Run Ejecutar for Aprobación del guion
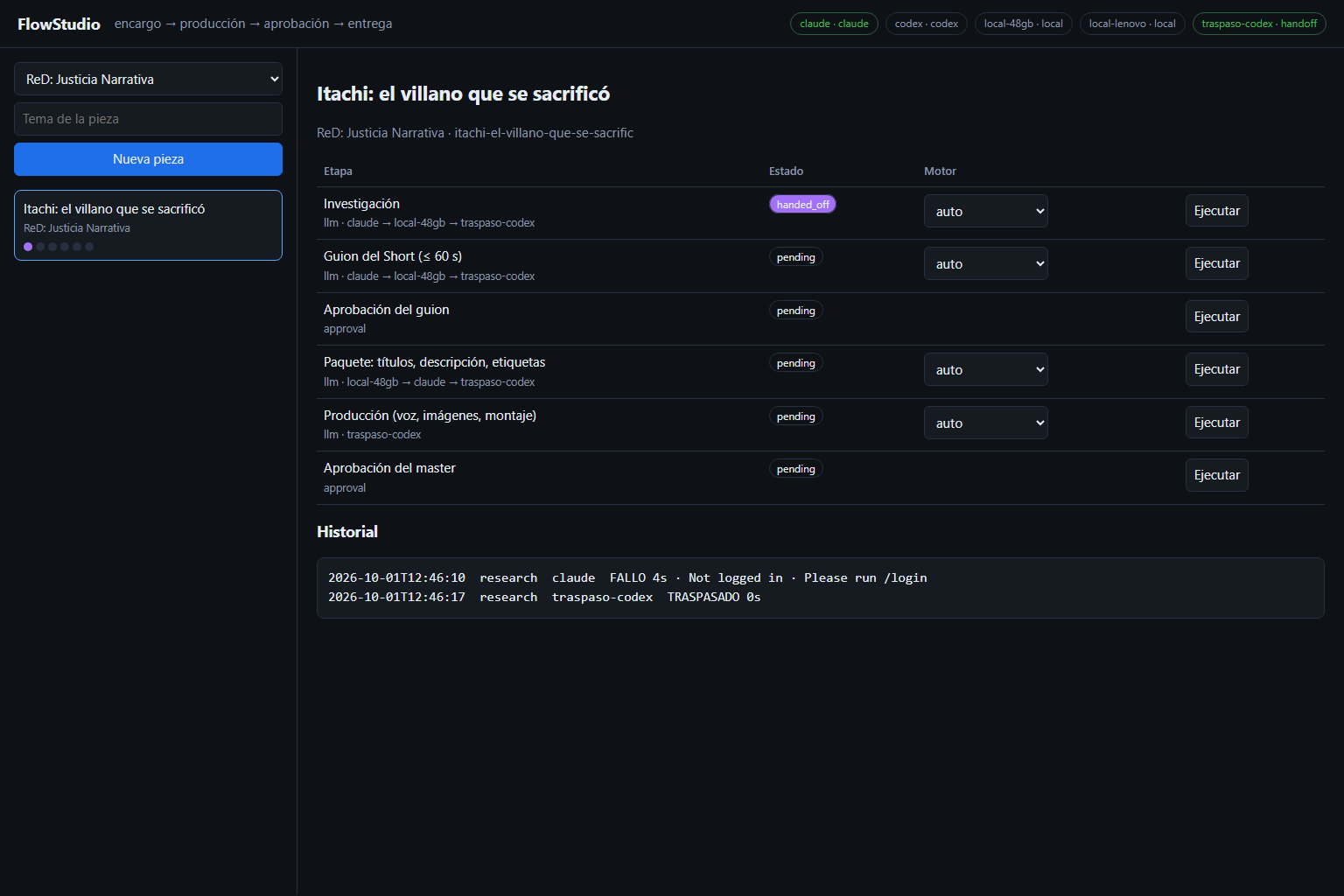This screenshot has height=896, width=1344. 1216,317
